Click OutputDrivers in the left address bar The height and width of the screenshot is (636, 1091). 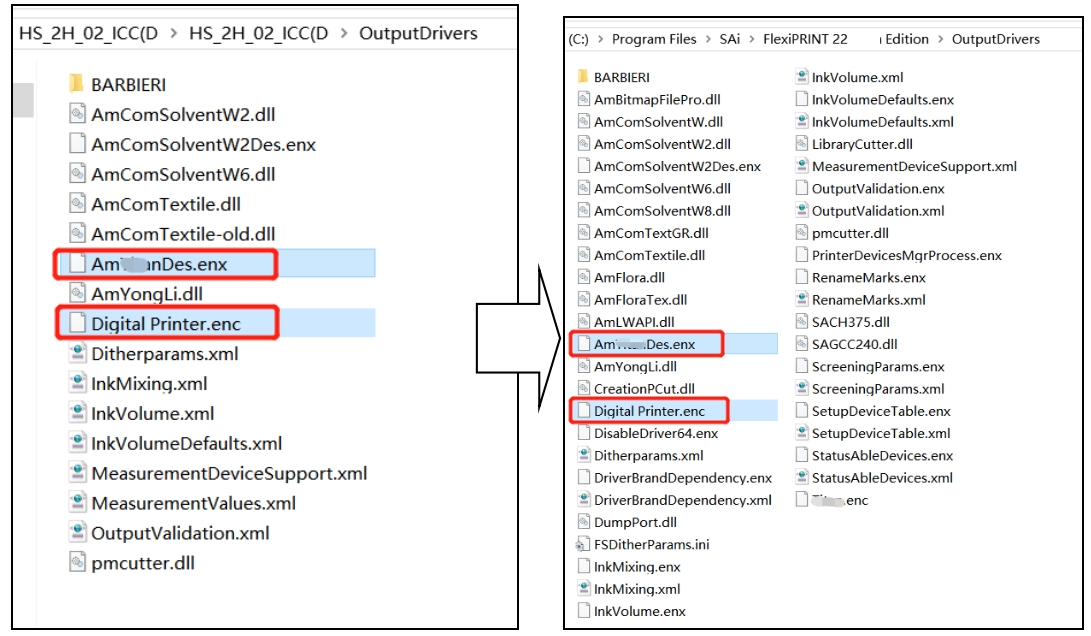pos(418,34)
